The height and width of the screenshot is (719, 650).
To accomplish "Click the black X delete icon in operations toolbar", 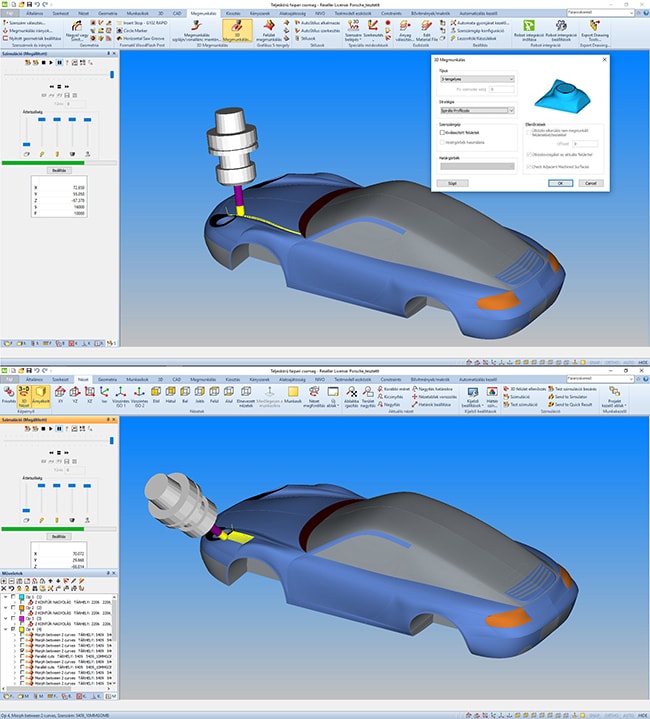I will (x=4, y=588).
